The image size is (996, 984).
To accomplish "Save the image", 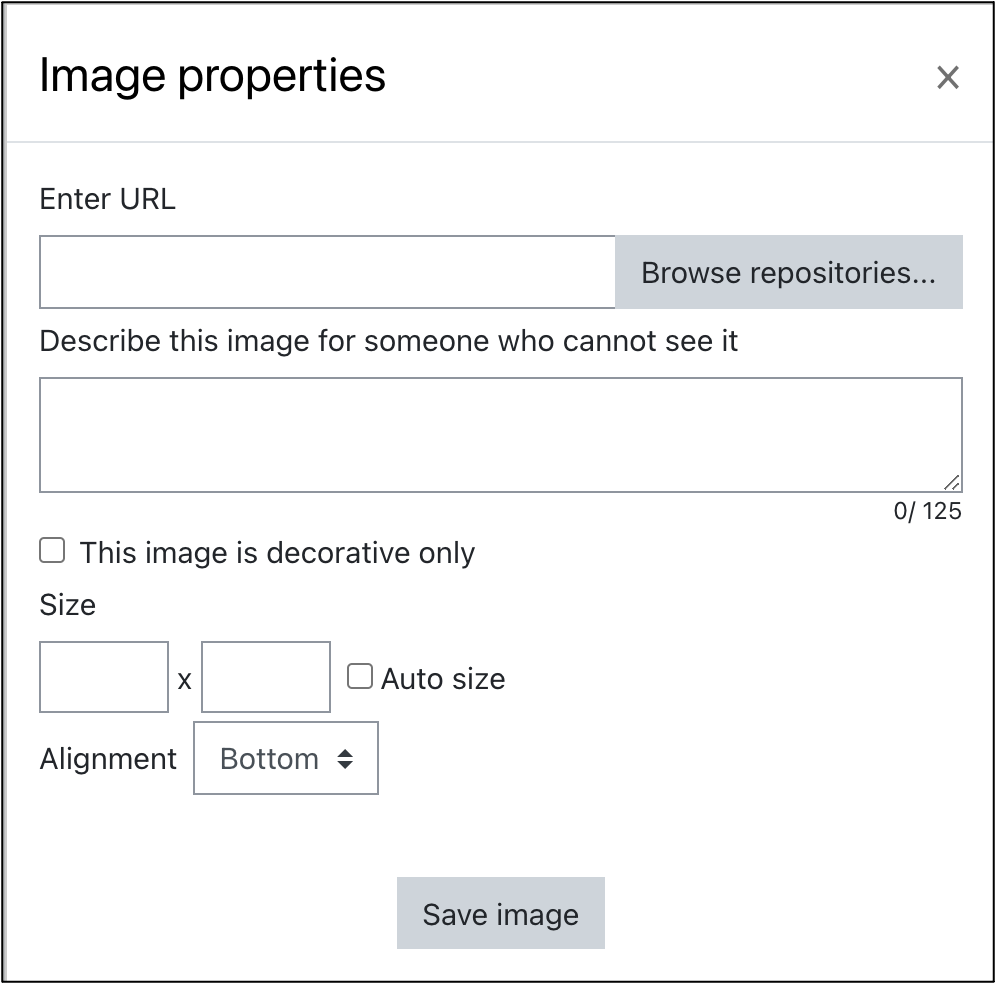I will pos(500,912).
